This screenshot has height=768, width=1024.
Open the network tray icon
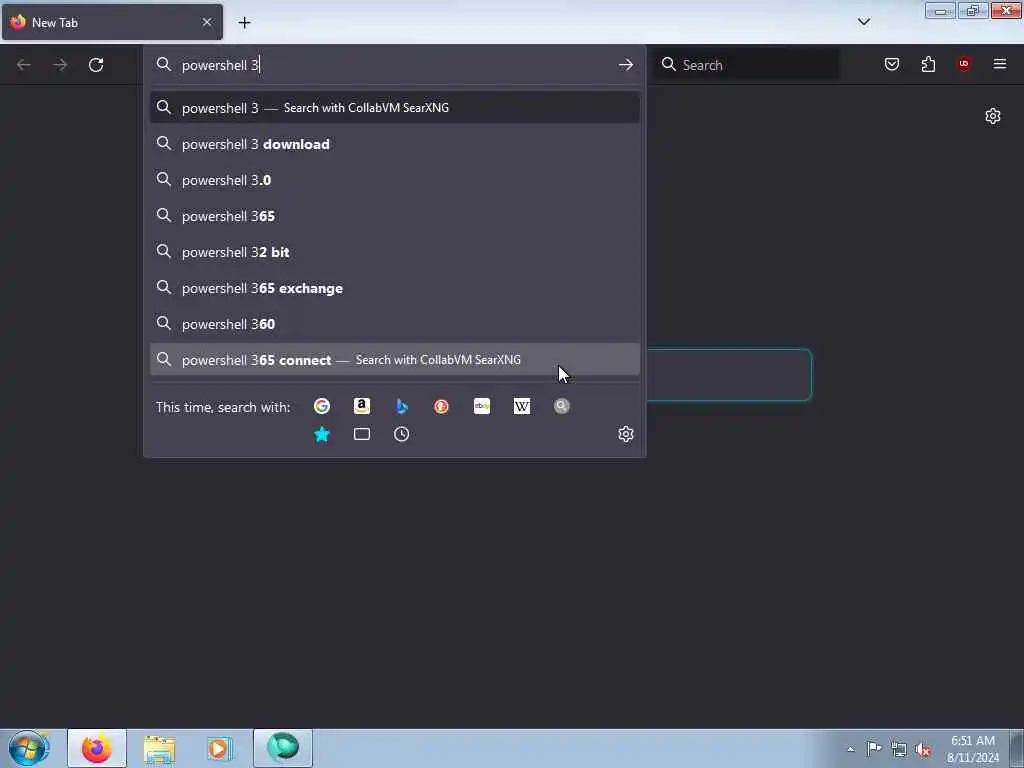(x=899, y=749)
